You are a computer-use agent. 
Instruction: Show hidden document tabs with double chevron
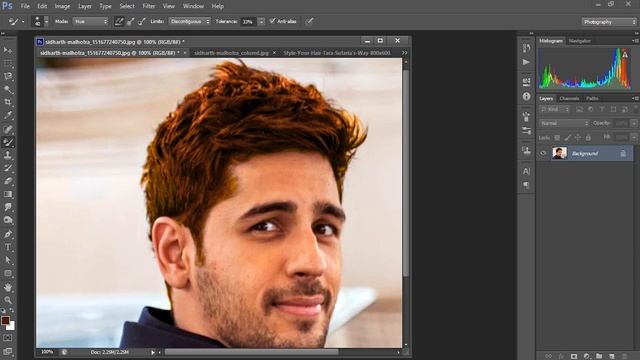click(404, 53)
